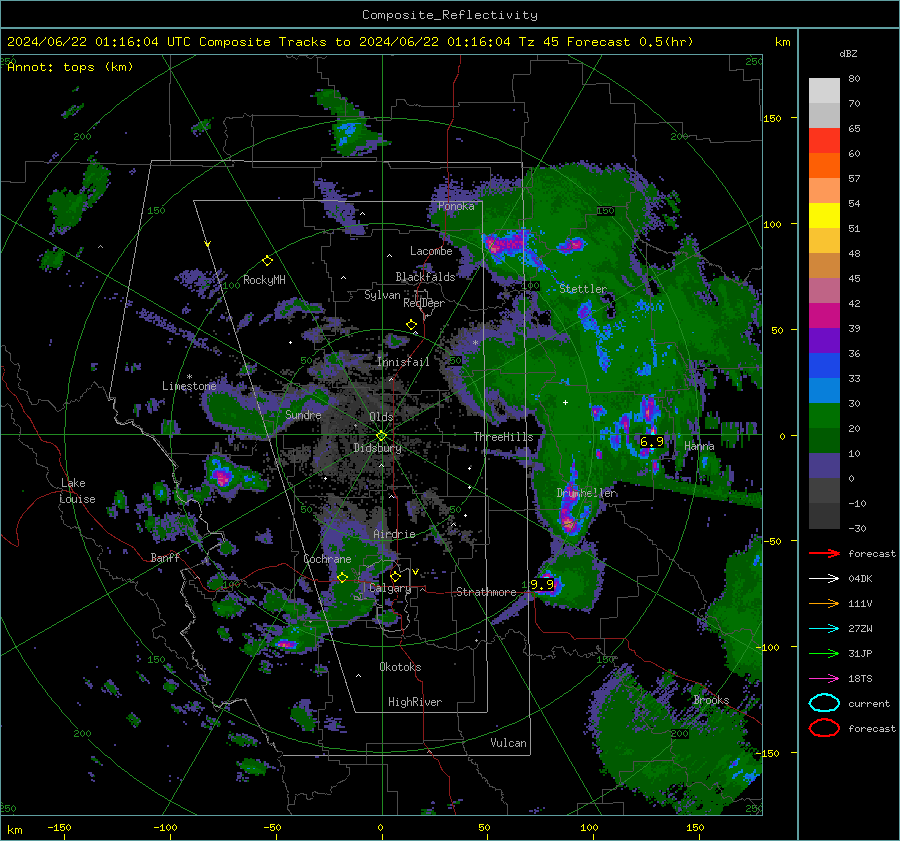The height and width of the screenshot is (841, 900).
Task: Click the Sylvan label
Action: point(382,295)
